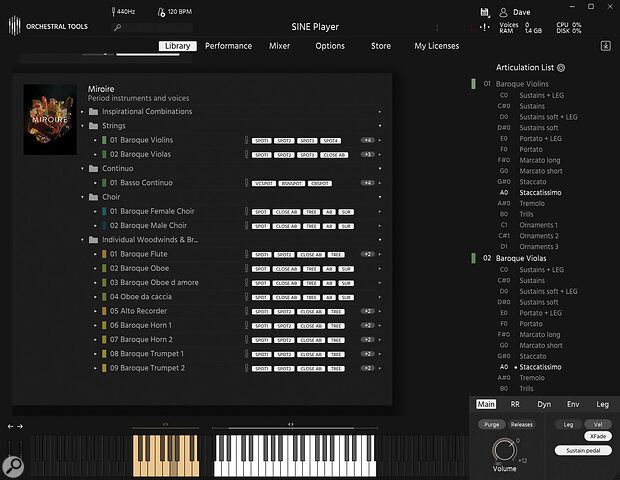Open the Dave user account icon
This screenshot has width=620, height=480.
point(503,12)
